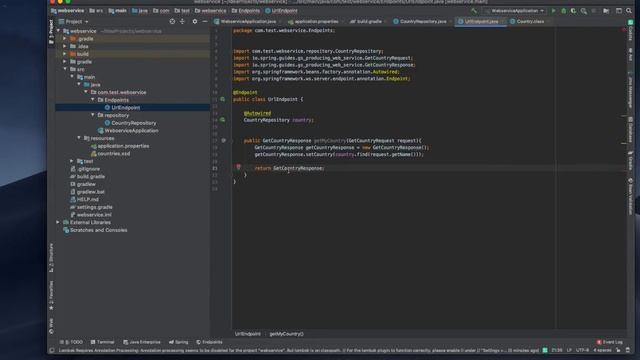Hide the Project panel with minus icon
This screenshot has height=360, width=640.
click(x=204, y=22)
